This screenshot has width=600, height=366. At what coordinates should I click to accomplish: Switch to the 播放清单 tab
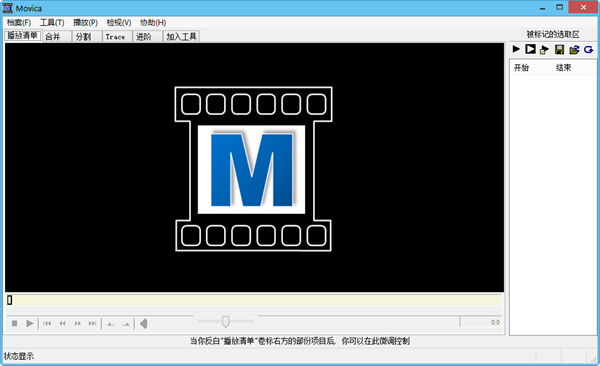[23, 36]
